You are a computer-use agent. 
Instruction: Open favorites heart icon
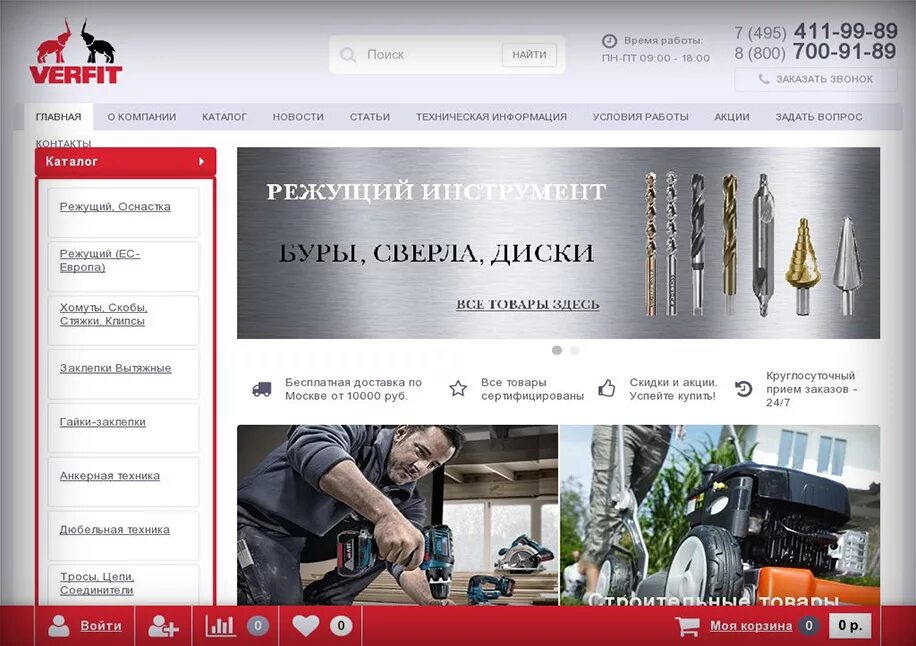(x=306, y=626)
